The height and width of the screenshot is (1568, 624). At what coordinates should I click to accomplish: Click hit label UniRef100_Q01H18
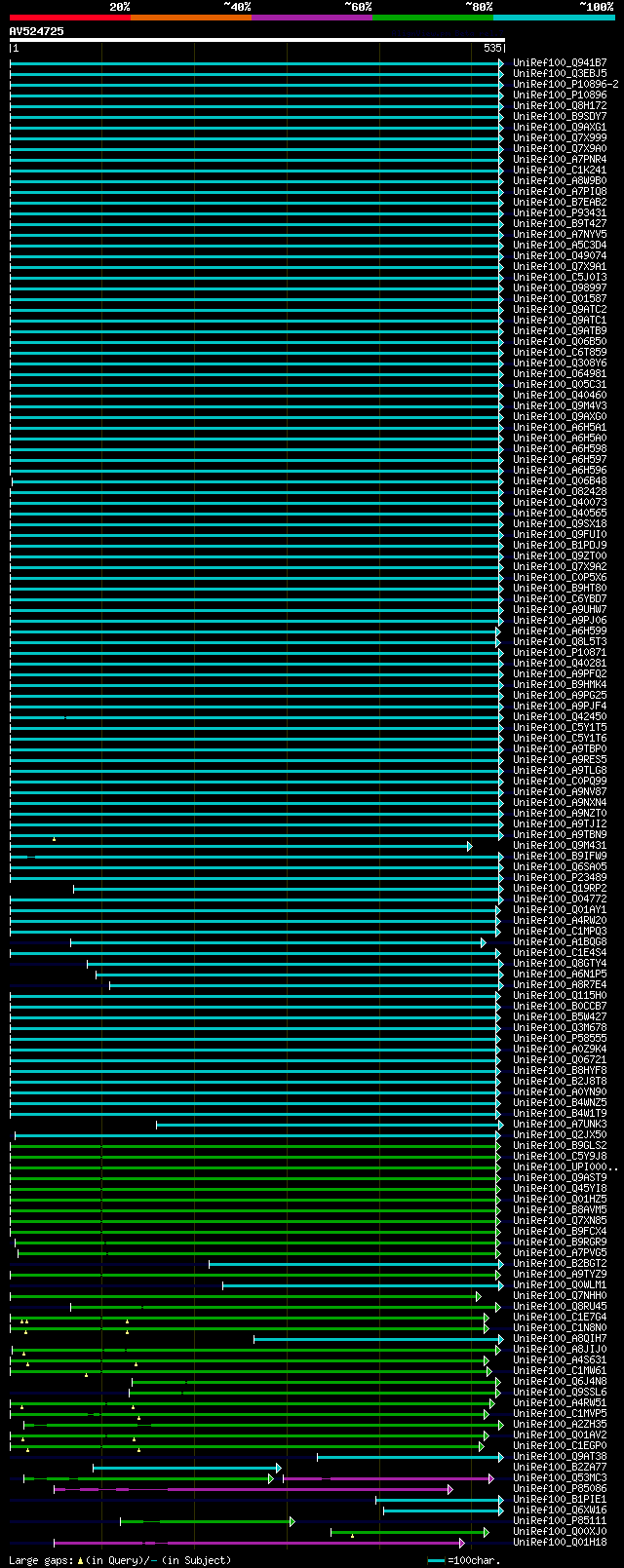[x=560, y=1542]
